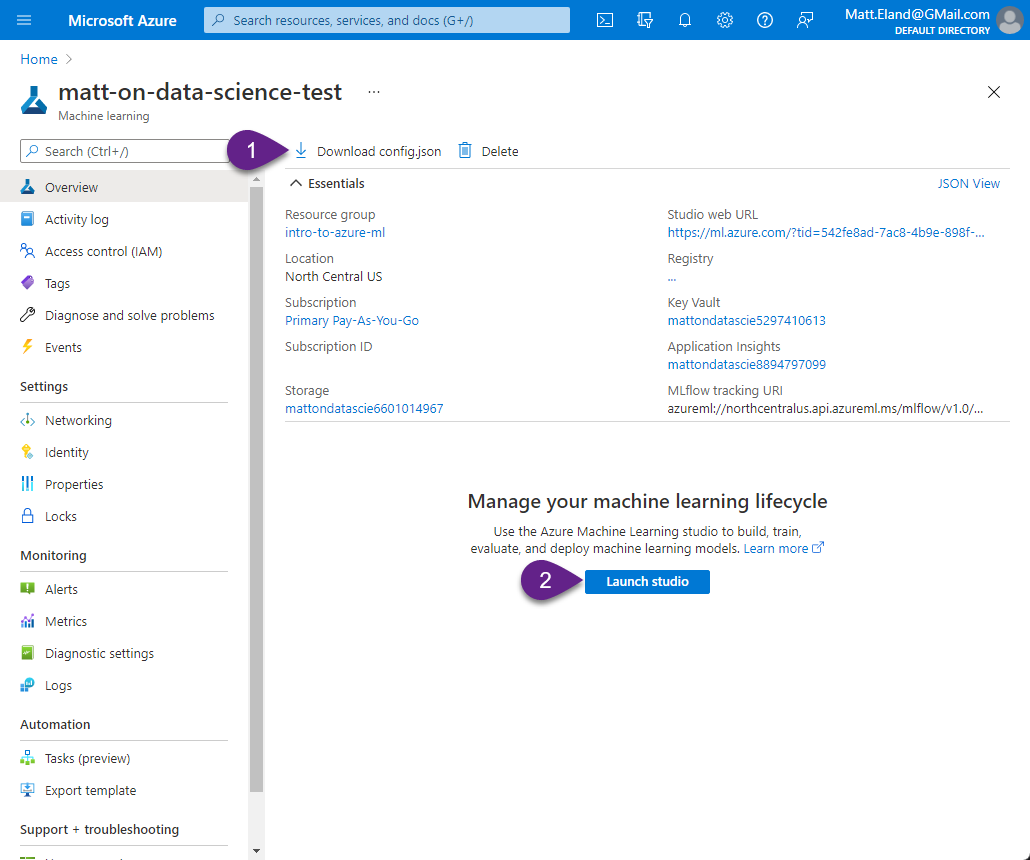Image resolution: width=1030 pixels, height=860 pixels.
Task: Click the Access control (IAM) people icon
Action: point(28,251)
